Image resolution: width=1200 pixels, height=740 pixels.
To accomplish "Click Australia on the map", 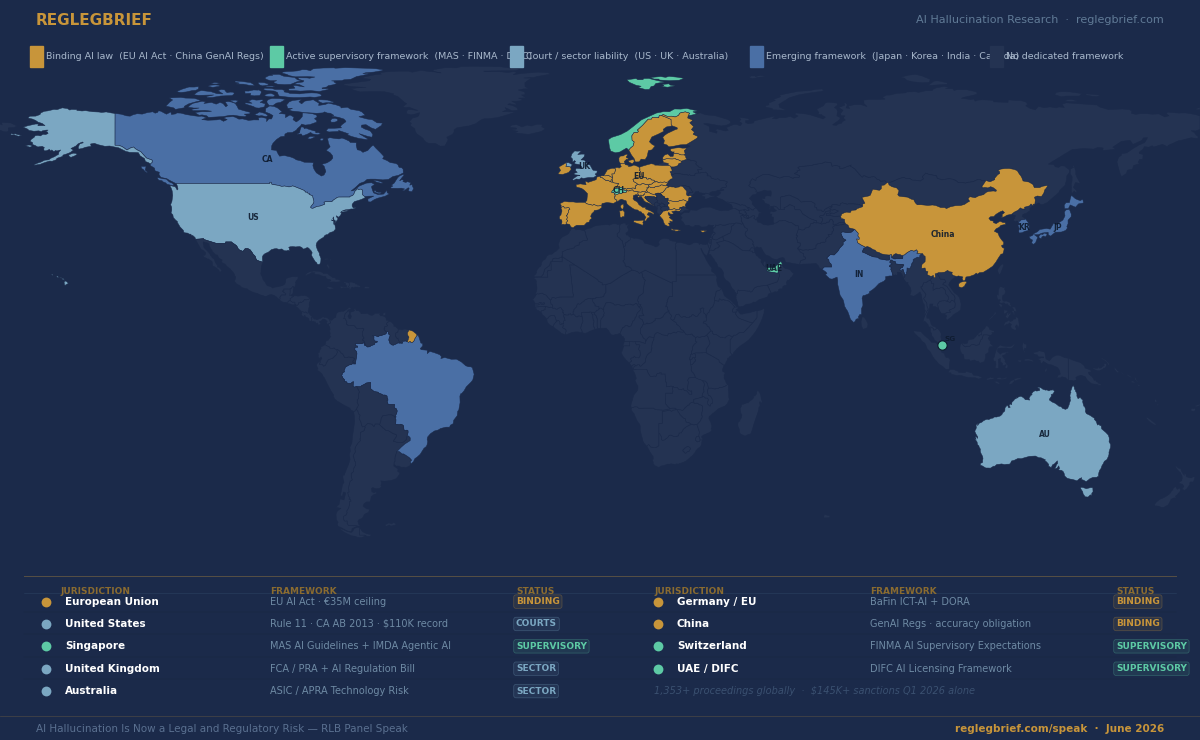I will [1043, 436].
